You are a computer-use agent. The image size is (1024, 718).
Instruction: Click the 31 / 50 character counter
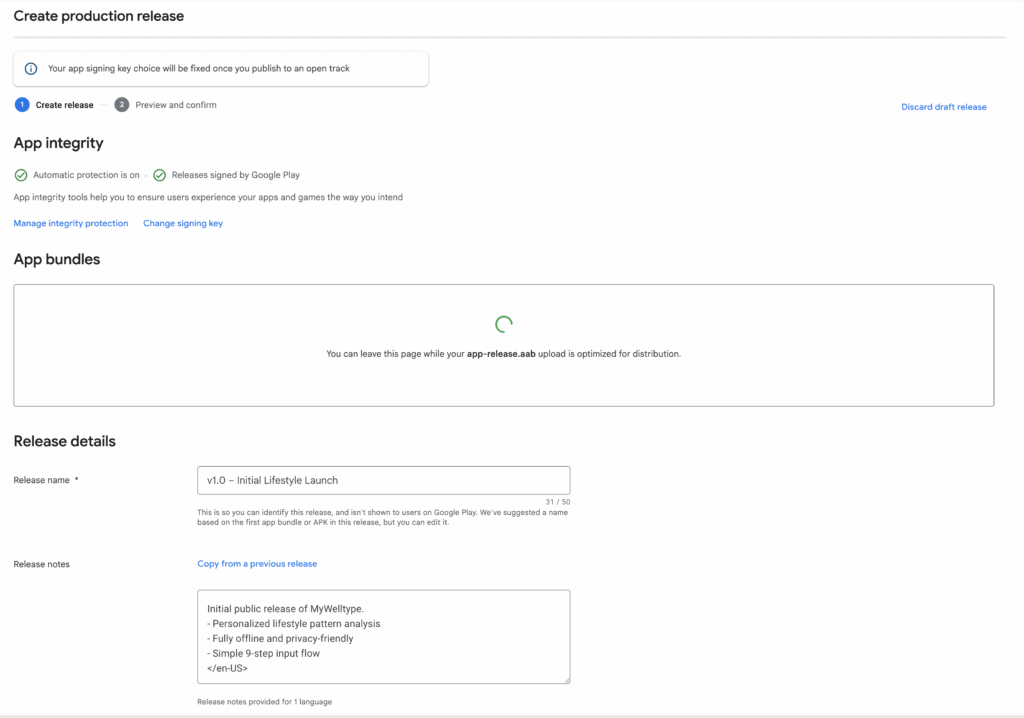(557, 502)
